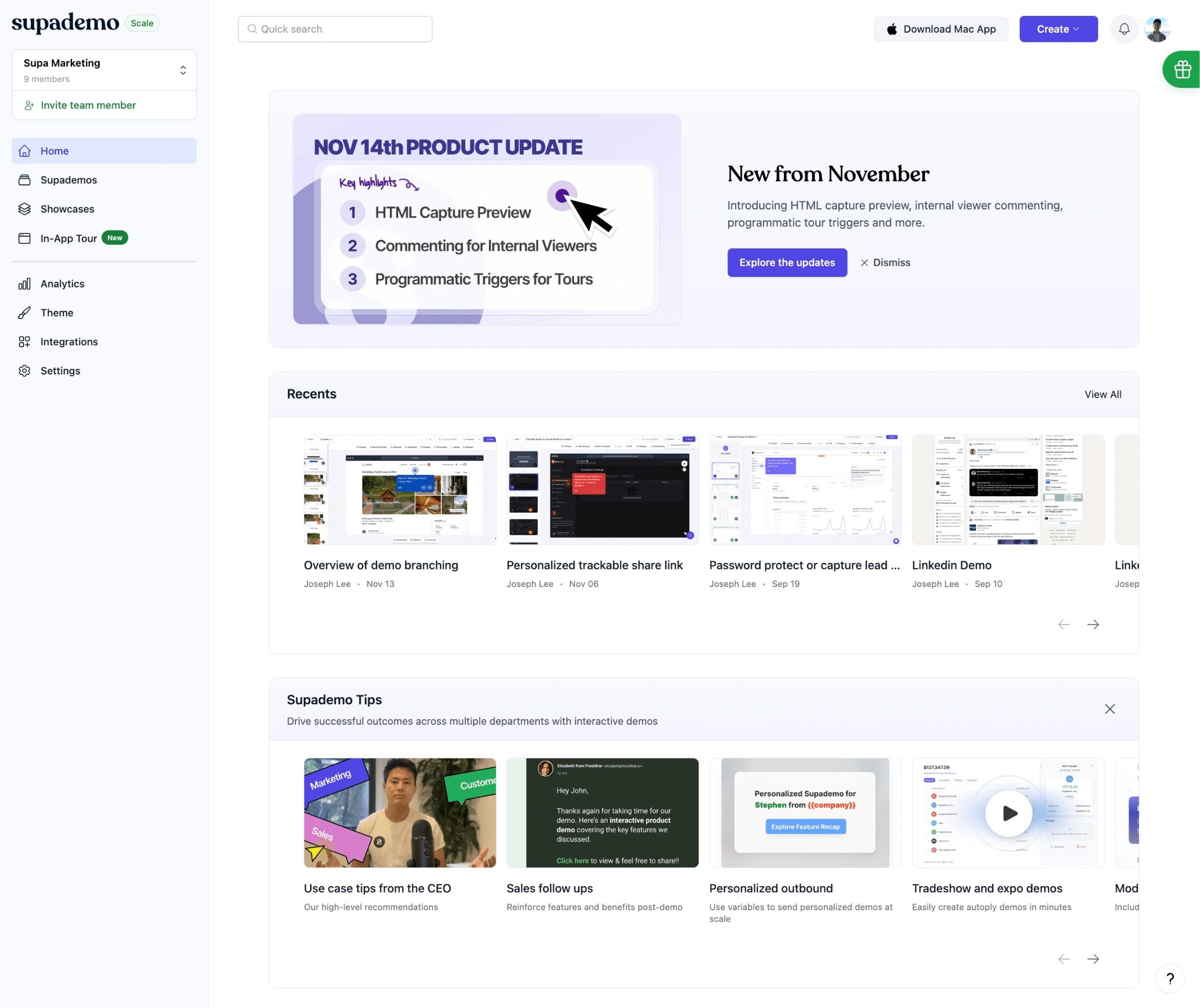The height and width of the screenshot is (1008, 1200).
Task: Type in the Quick search input field
Action: coord(335,28)
